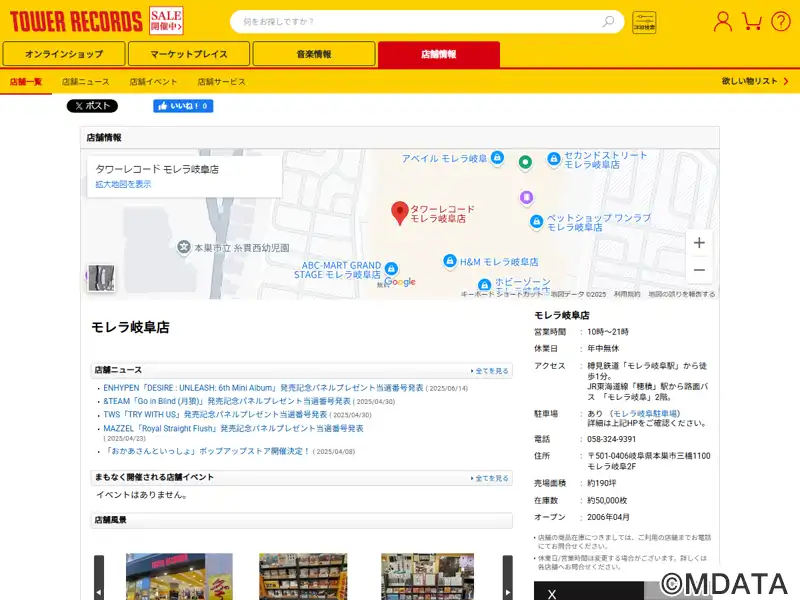Select the 店舗サービス submenu item
Viewport: 800px width, 600px height.
(221, 82)
